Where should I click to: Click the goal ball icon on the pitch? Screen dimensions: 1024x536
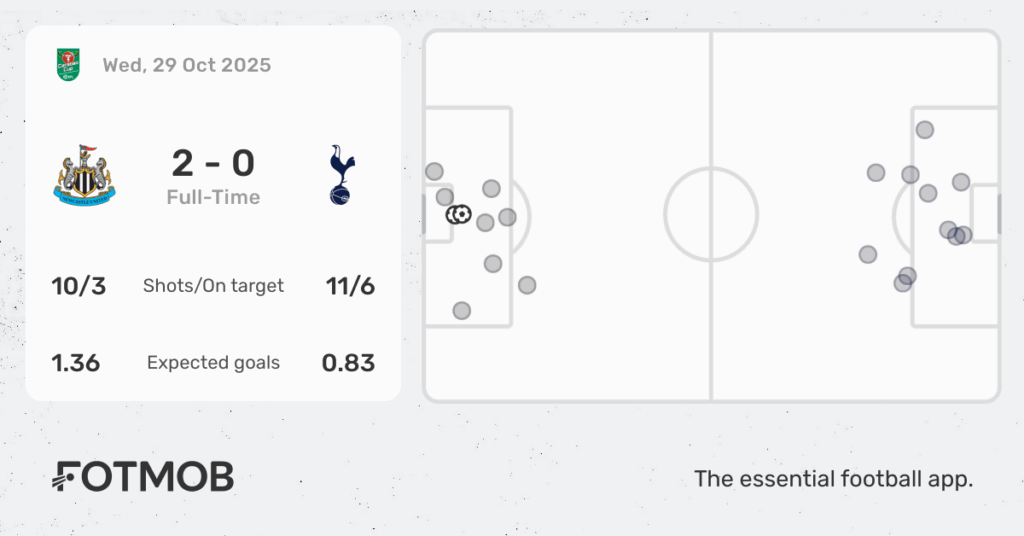(459, 214)
